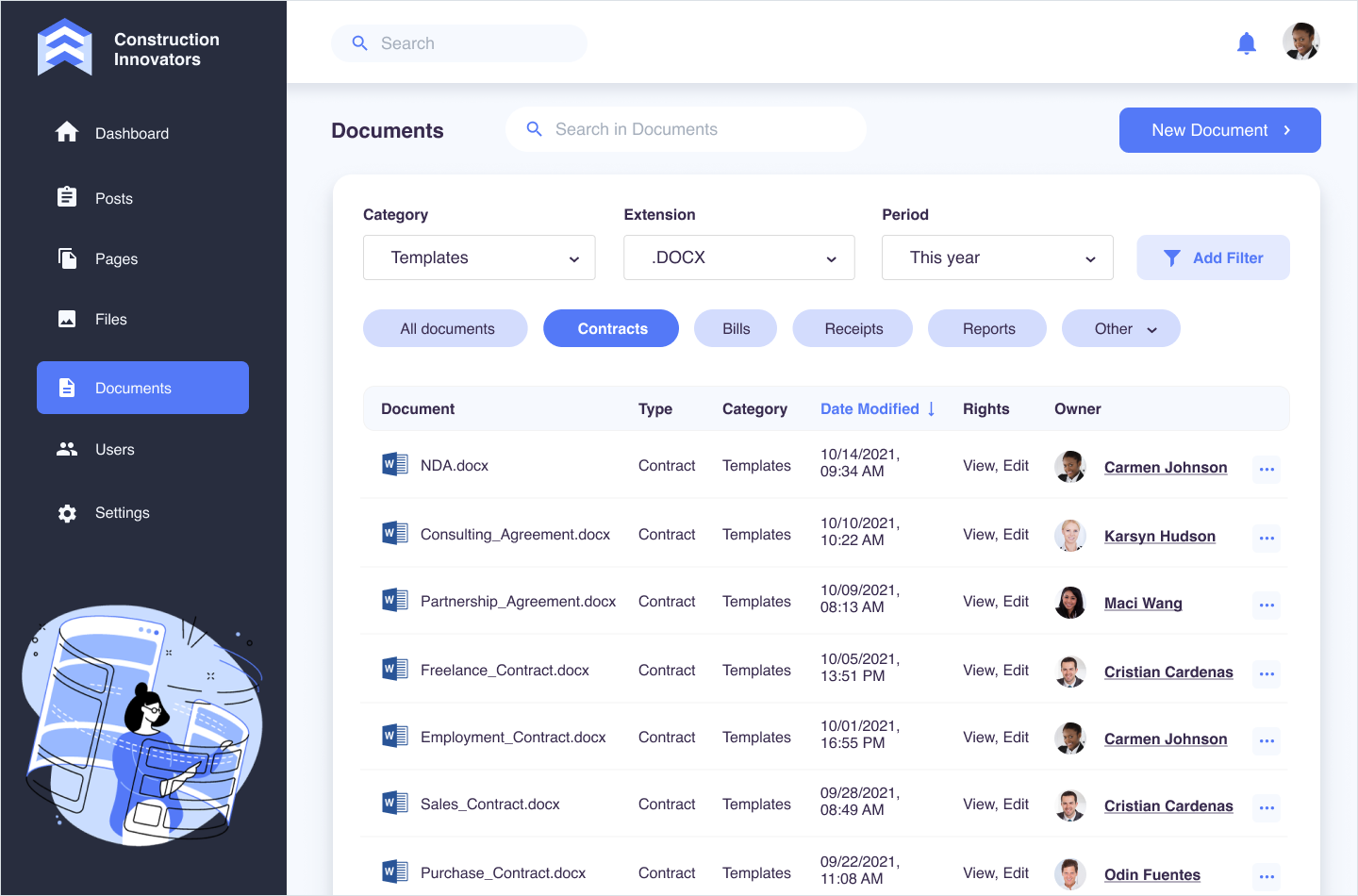This screenshot has width=1358, height=896.
Task: Click the Dashboard home icon in the sidebar
Action: click(67, 133)
